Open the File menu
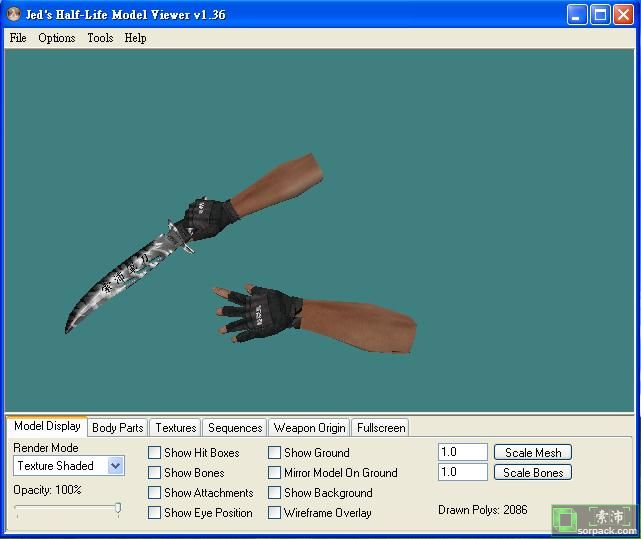The image size is (641, 539). click(x=18, y=38)
